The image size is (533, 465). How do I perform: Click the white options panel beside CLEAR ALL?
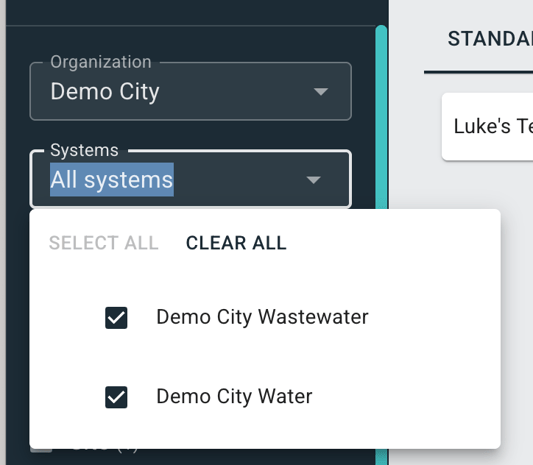[391, 243]
